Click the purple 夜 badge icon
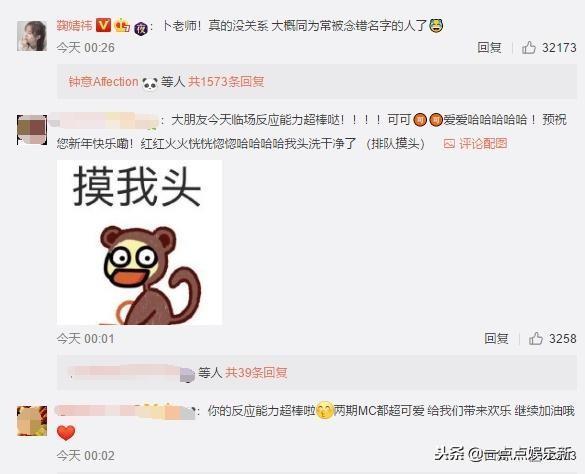585x474 pixels. point(141,28)
